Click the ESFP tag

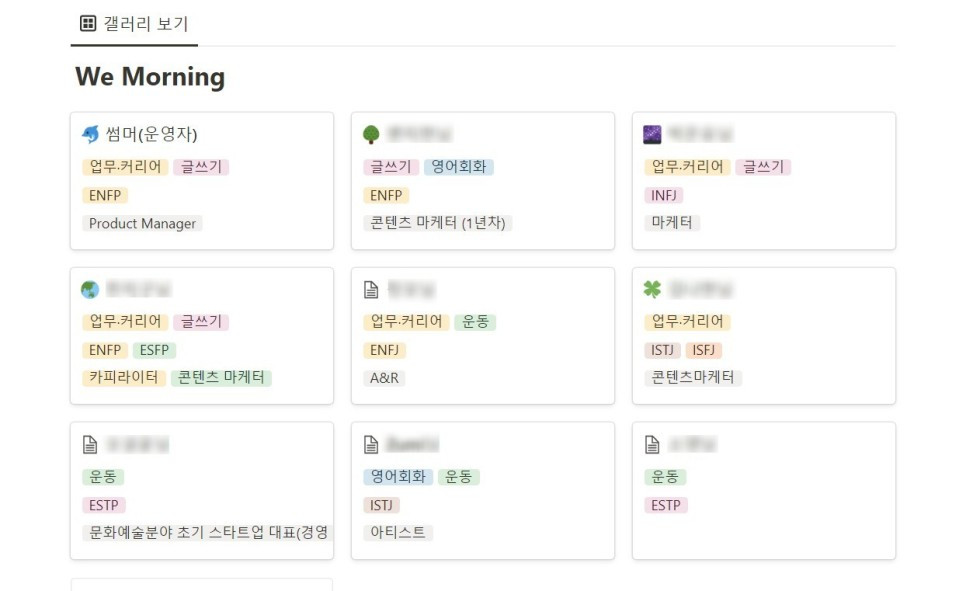[154, 350]
